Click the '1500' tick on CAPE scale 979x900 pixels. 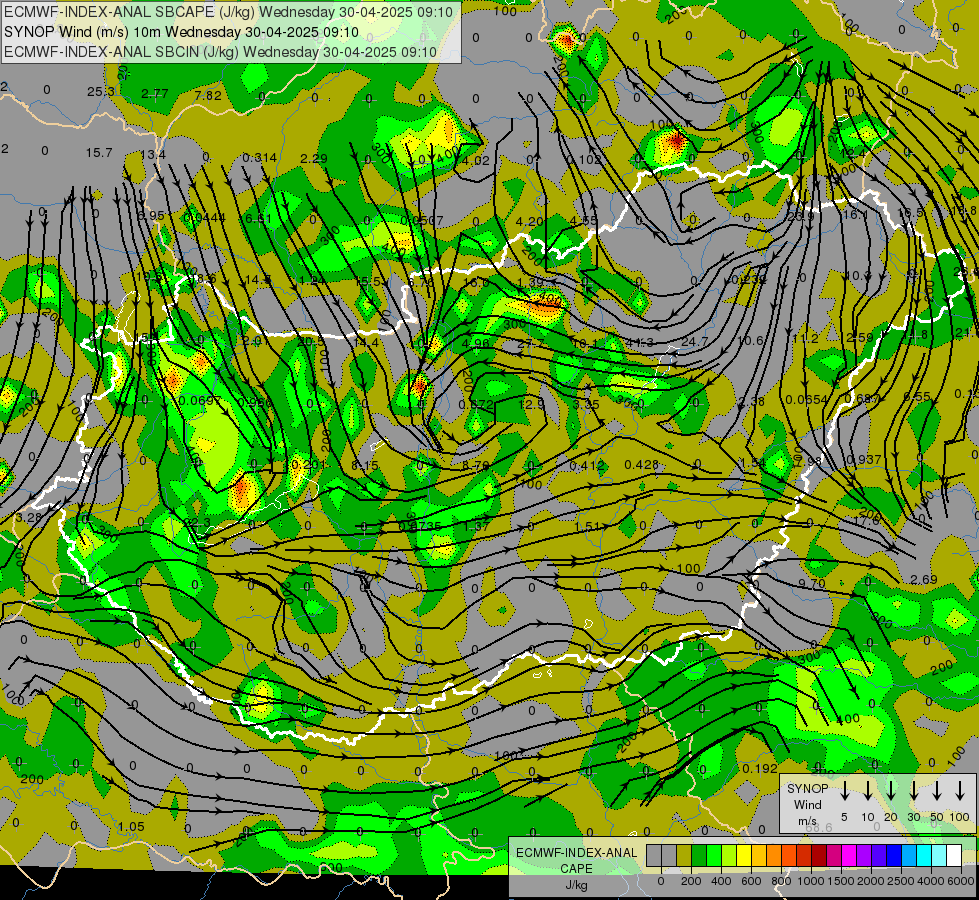[841, 881]
